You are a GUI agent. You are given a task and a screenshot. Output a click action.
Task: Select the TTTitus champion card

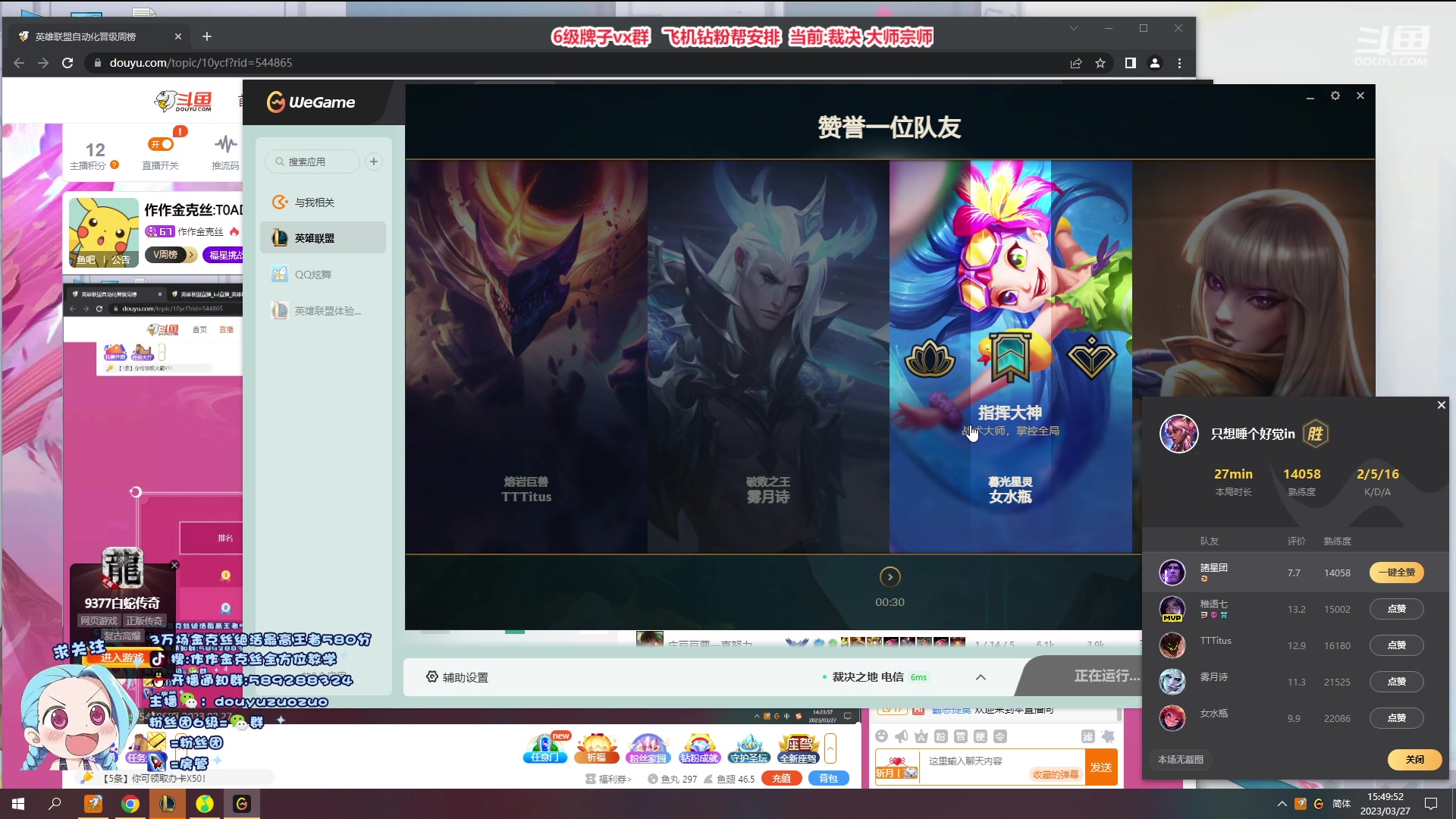click(x=526, y=356)
